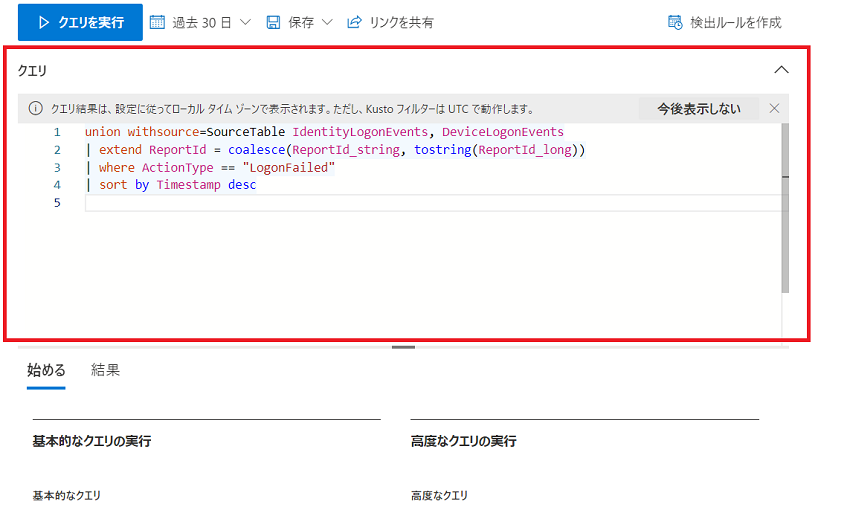This screenshot has width=850, height=510.
Task: Click the クエリを実行 button
Action: 80,22
